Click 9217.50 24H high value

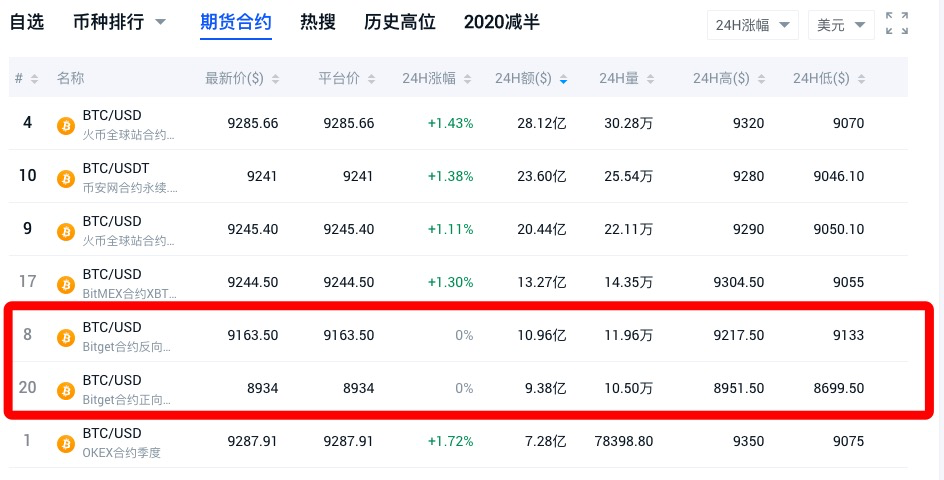[x=739, y=335]
